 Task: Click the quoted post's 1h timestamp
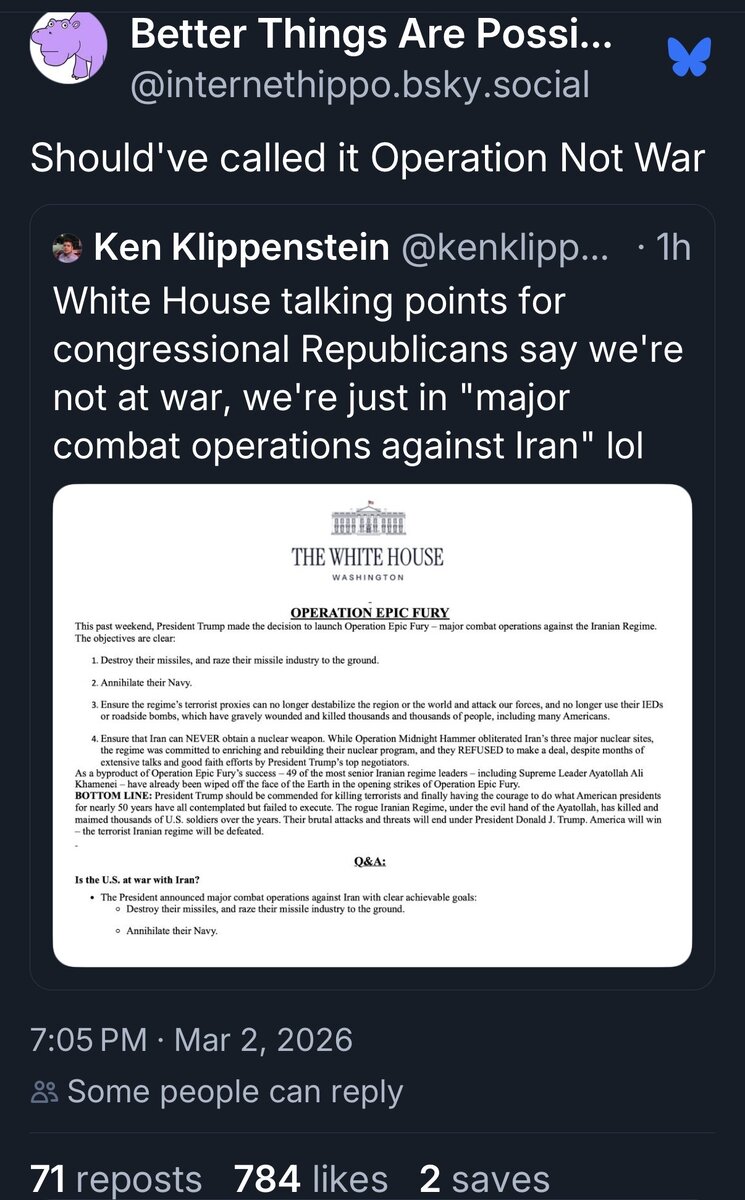coord(672,247)
